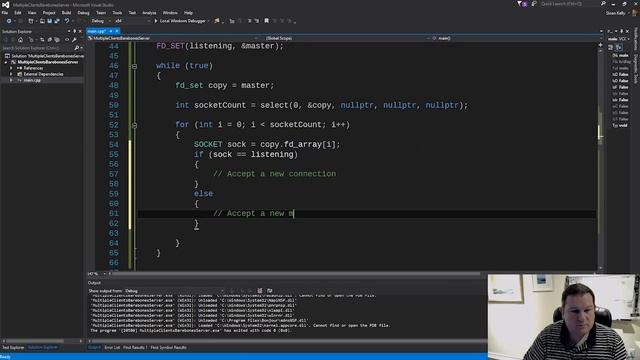Switch to the Error List tab
The width and height of the screenshot is (640, 360).
pyautogui.click(x=112, y=347)
